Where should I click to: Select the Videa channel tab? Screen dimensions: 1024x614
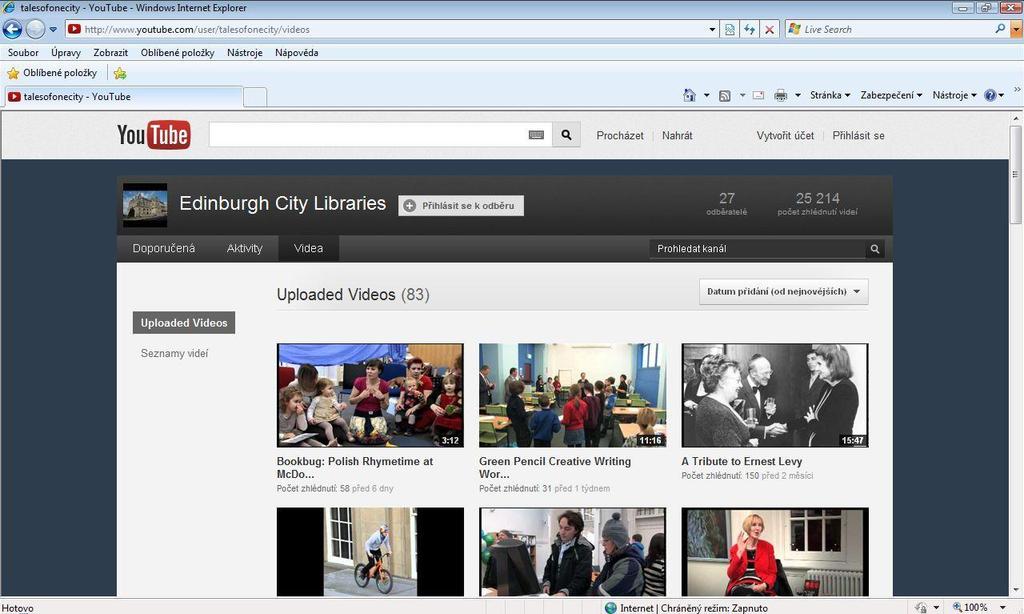coord(308,248)
